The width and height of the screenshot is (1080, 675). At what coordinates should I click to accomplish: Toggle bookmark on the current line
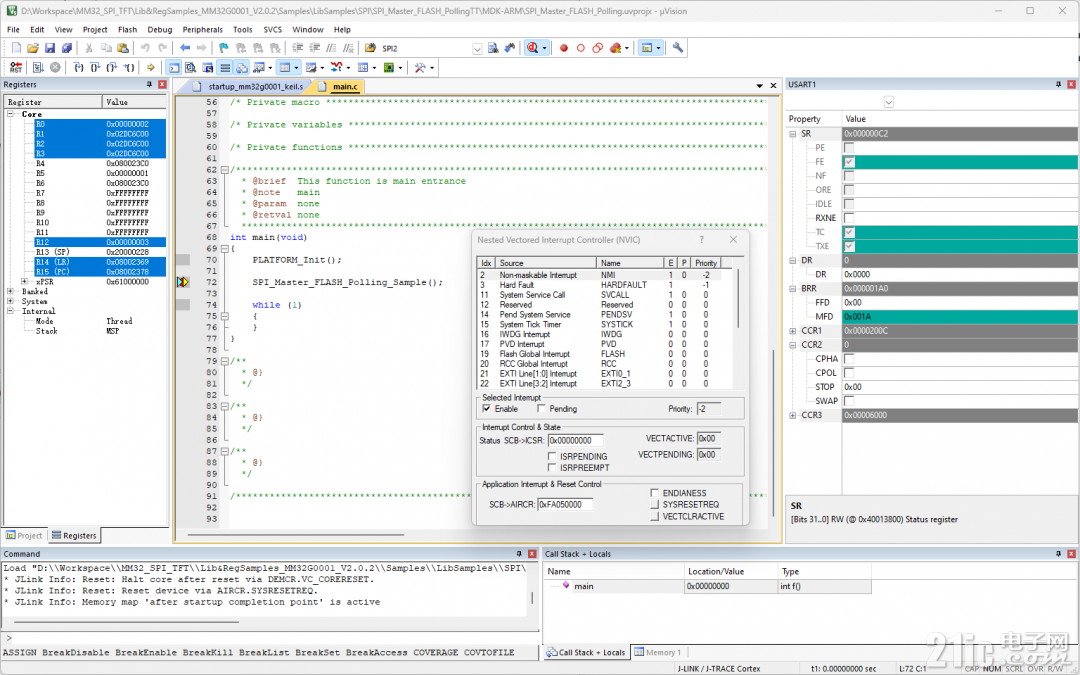[224, 48]
